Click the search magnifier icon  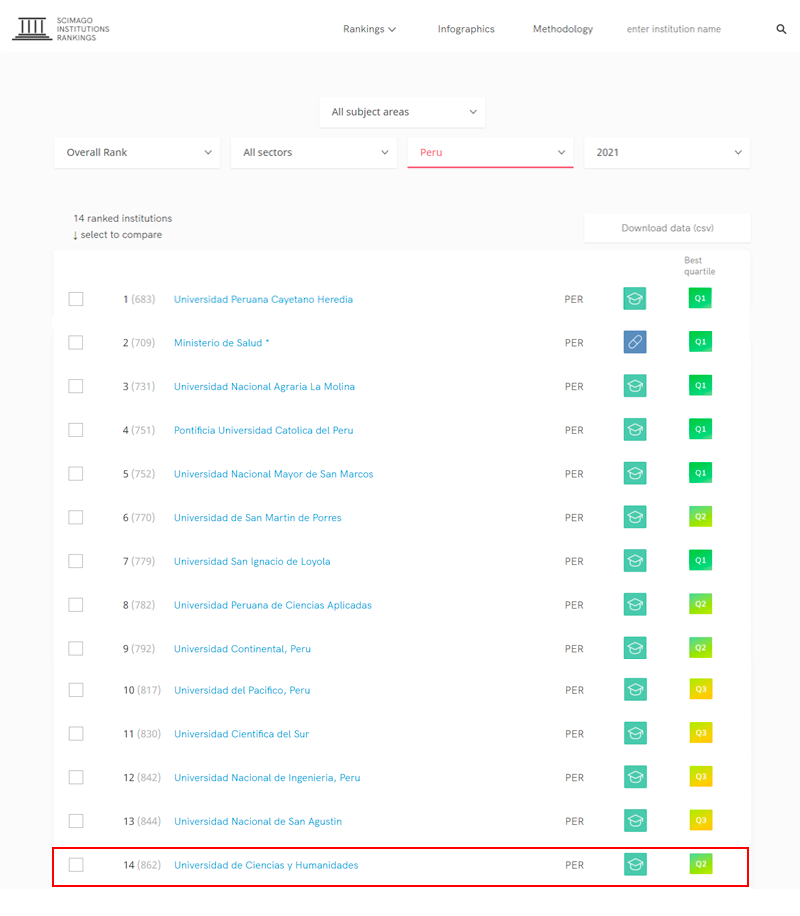[781, 29]
